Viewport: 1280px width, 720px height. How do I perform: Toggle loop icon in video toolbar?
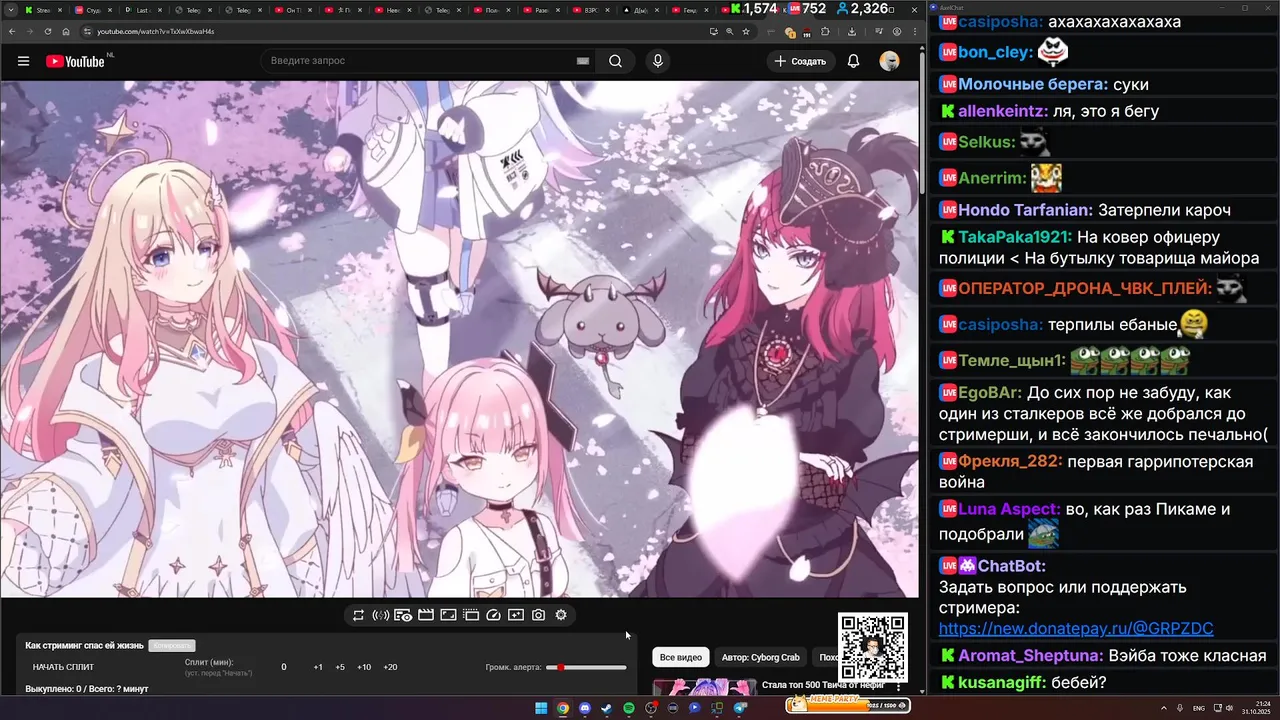click(358, 615)
